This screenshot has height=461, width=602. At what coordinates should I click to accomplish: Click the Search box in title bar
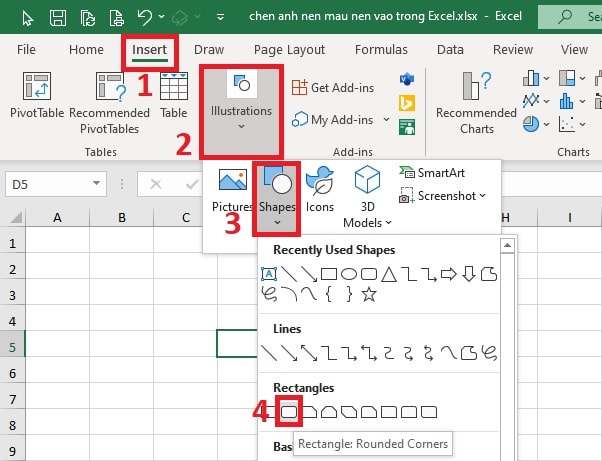[x=570, y=17]
